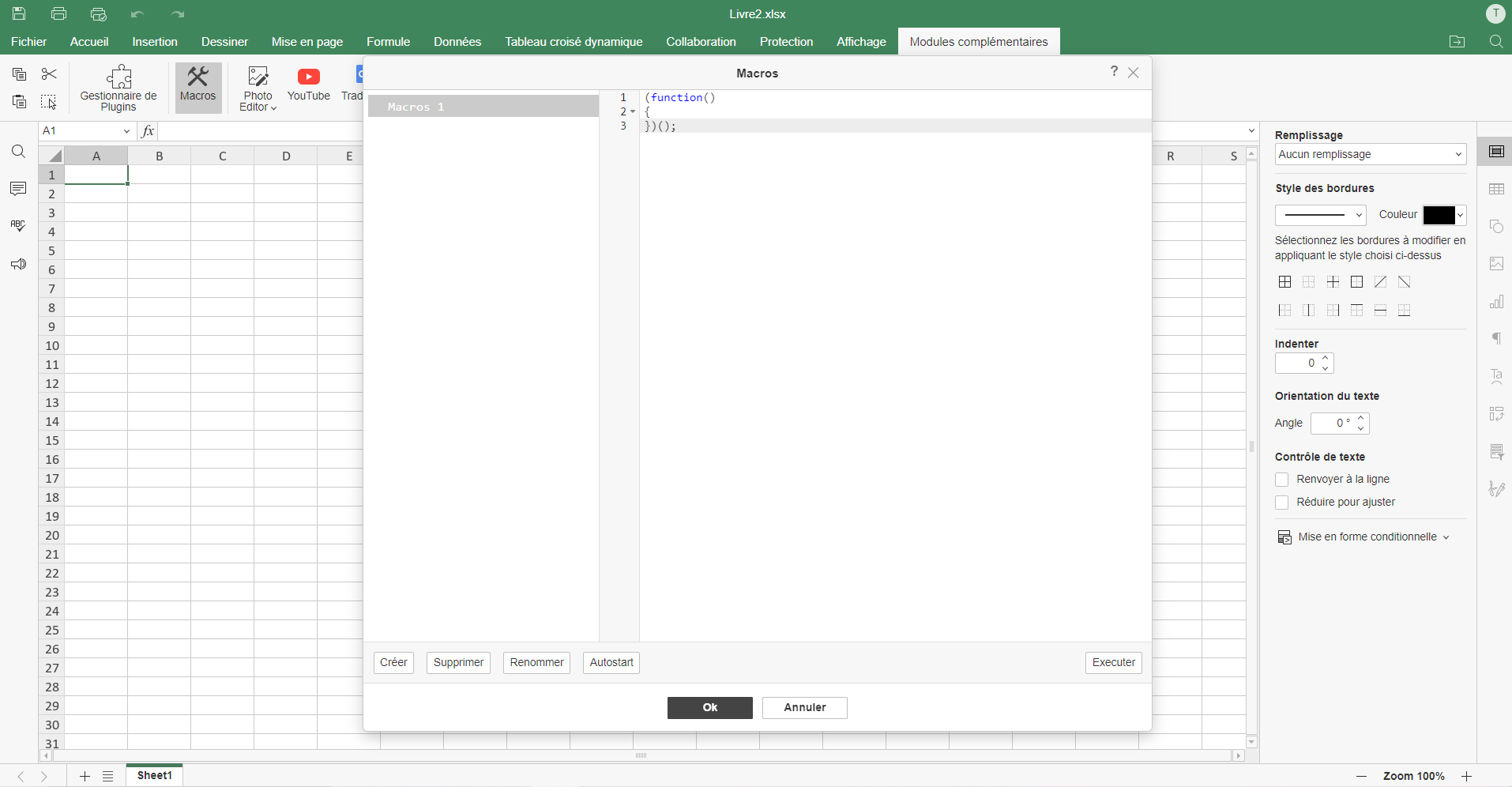
Task: Expand the border line style dropdown
Action: coord(1320,215)
